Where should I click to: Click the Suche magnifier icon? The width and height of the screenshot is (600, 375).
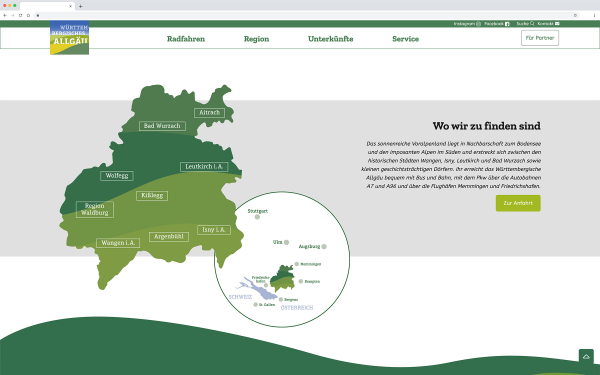pyautogui.click(x=532, y=24)
